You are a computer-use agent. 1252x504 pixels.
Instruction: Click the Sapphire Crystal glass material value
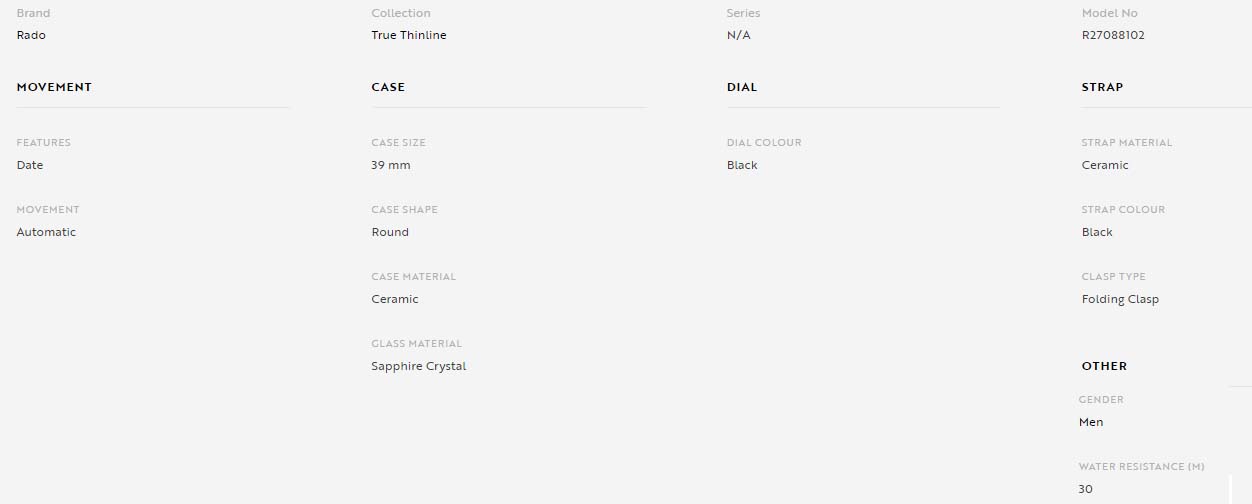(x=419, y=366)
